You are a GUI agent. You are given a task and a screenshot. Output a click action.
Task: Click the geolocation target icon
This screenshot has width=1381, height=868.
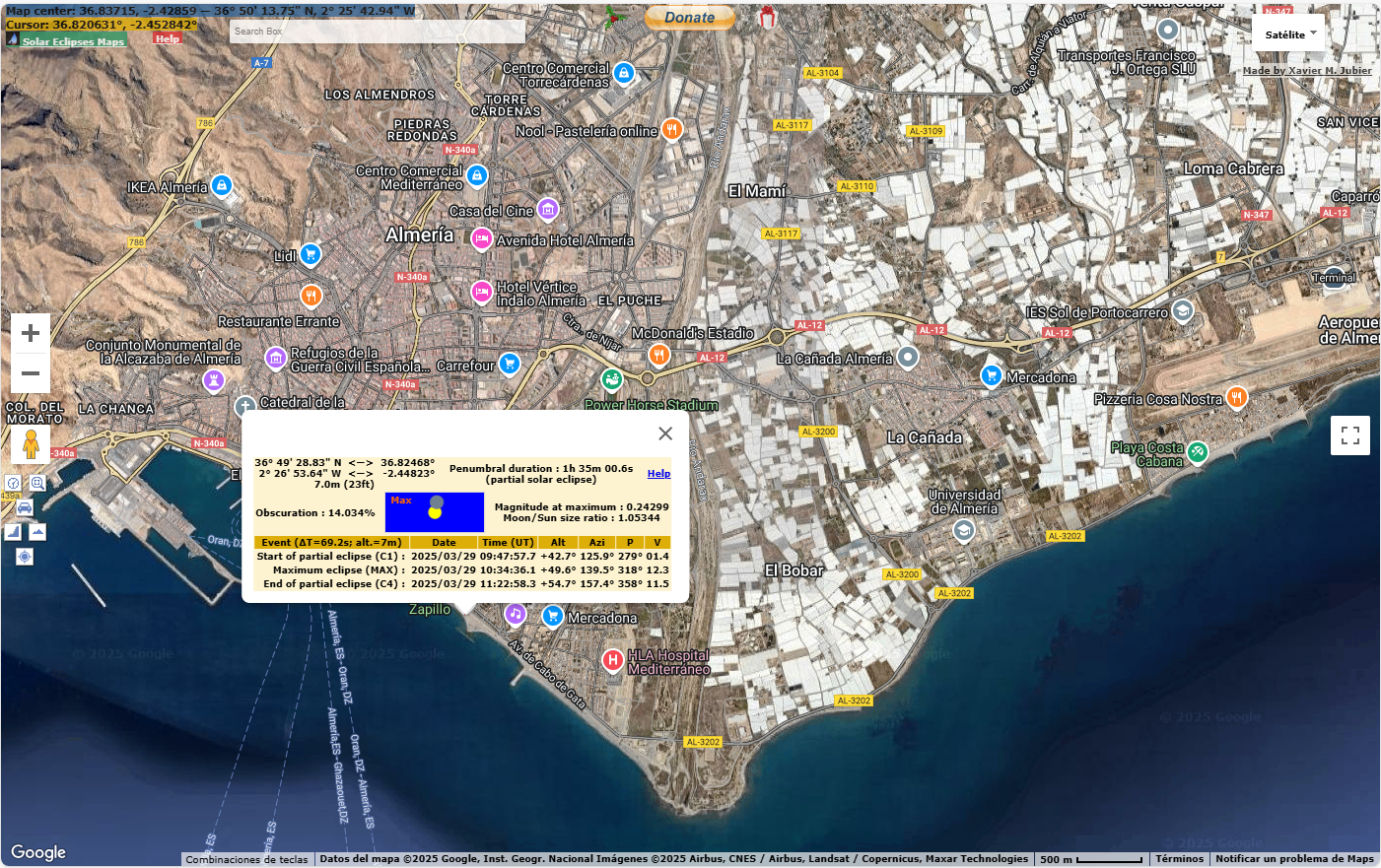tap(25, 557)
